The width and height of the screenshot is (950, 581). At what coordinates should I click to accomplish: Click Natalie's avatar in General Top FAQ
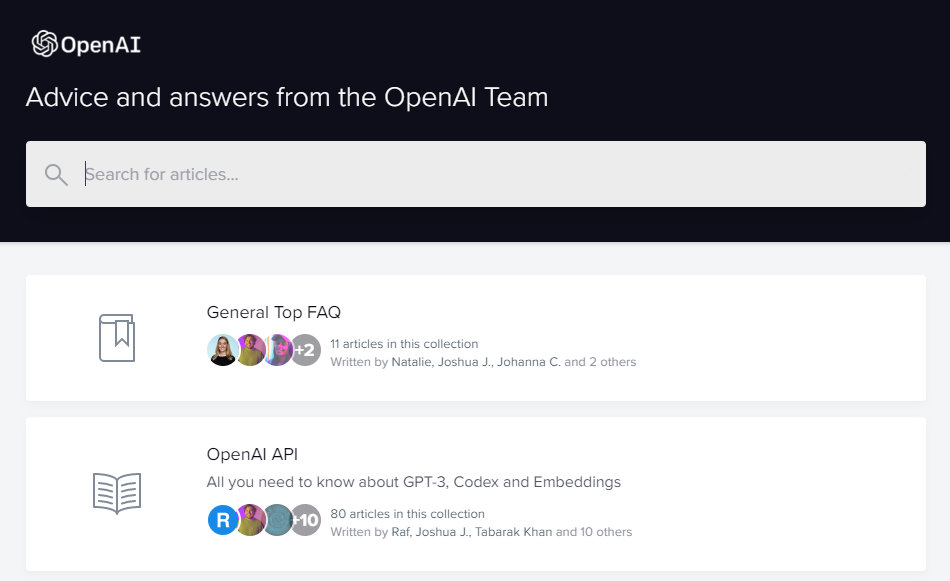pos(222,350)
